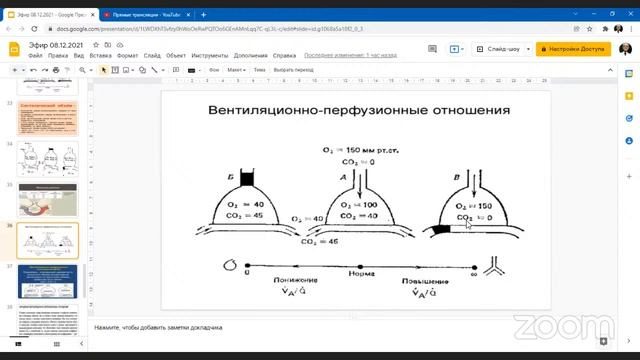
Task: Start the Слайд-шоу presentation
Action: tap(499, 49)
